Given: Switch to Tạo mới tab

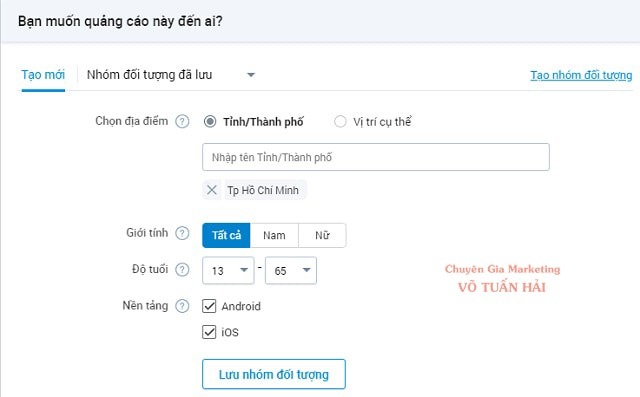Looking at the screenshot, I should [x=43, y=75].
